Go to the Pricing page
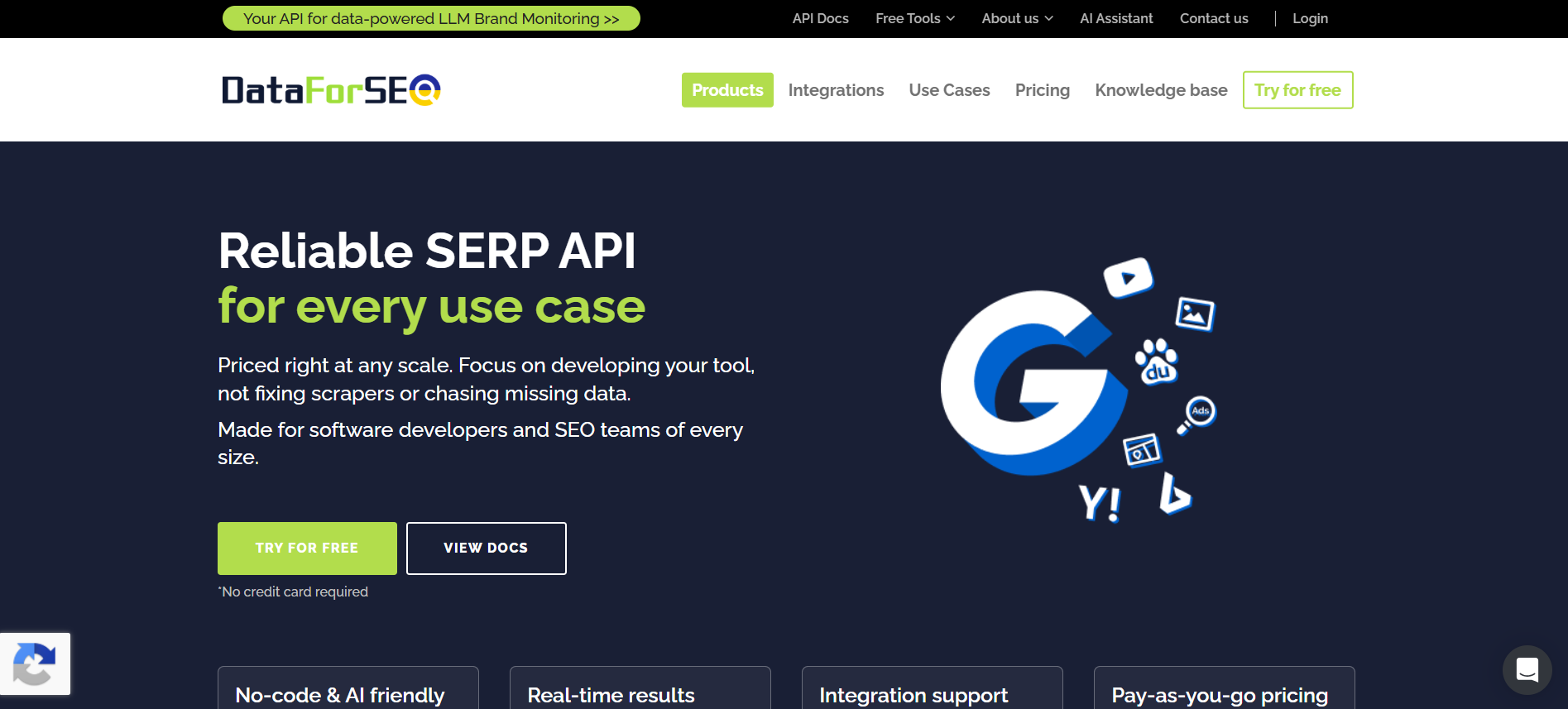 pyautogui.click(x=1042, y=90)
